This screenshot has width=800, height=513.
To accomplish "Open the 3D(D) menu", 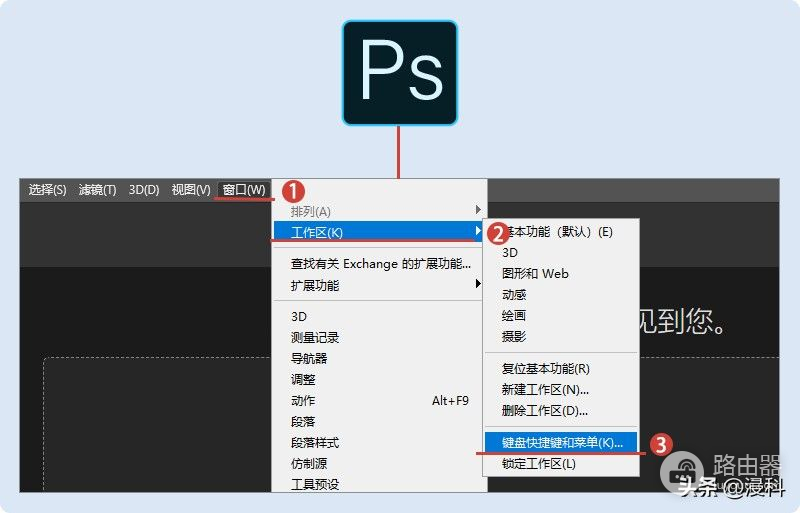I will [x=144, y=190].
